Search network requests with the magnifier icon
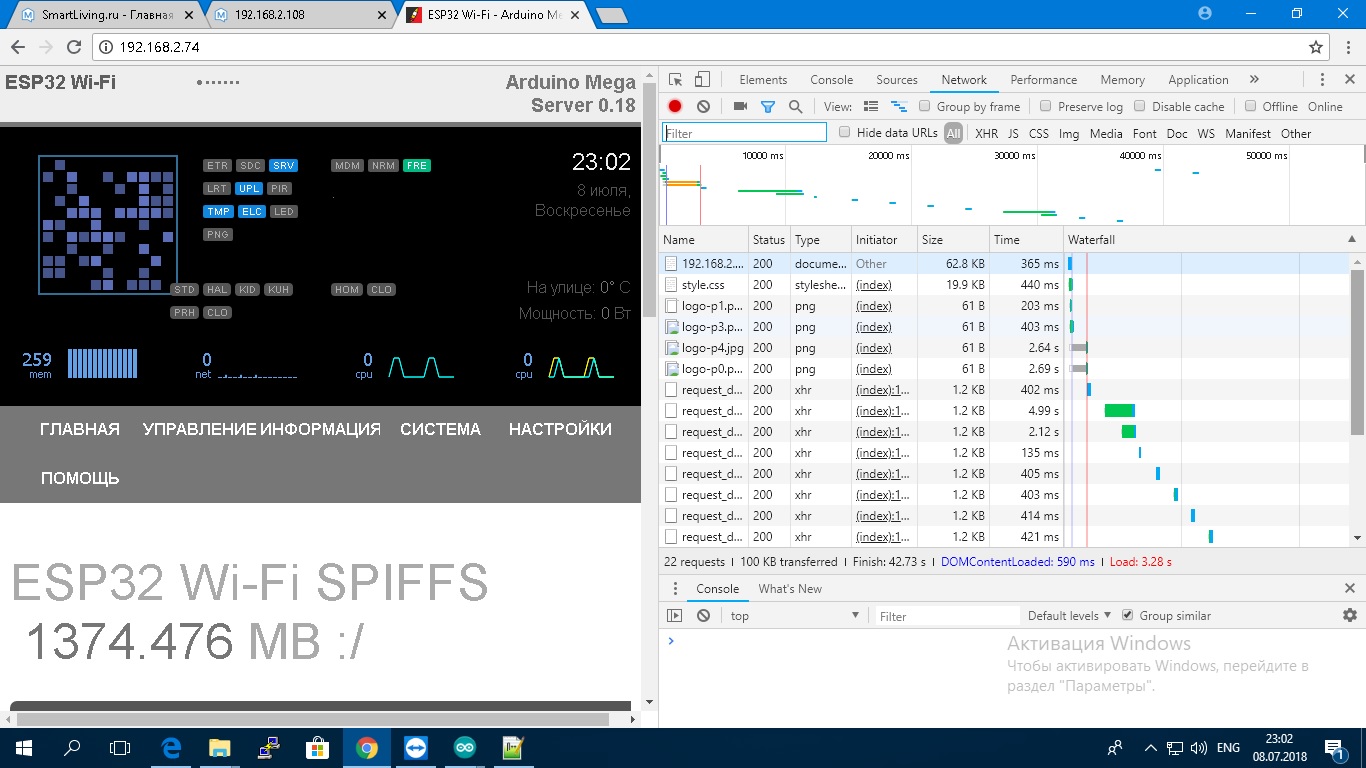The width and height of the screenshot is (1366, 768). pyautogui.click(x=795, y=106)
